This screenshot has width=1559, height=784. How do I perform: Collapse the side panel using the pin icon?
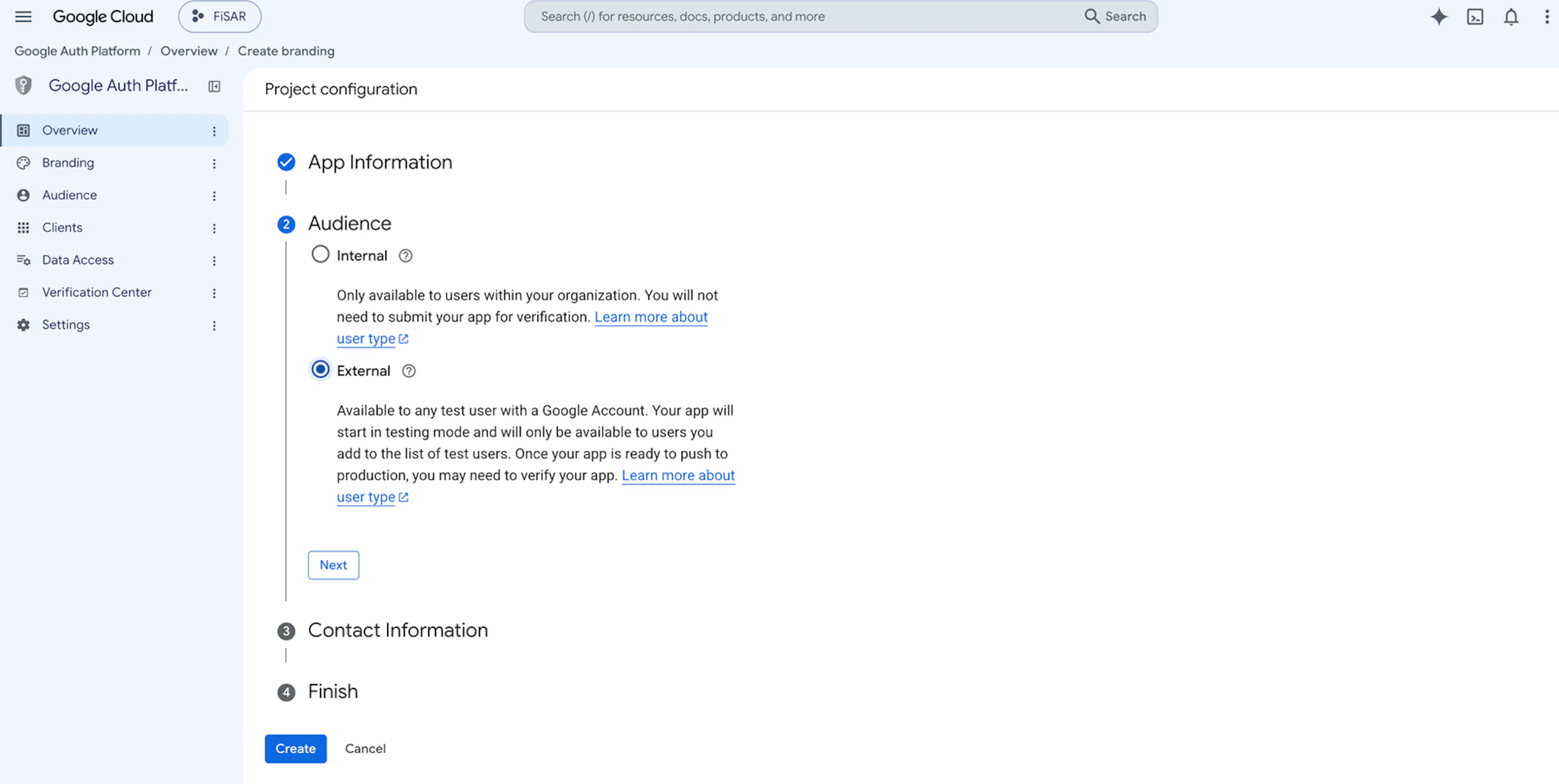pyautogui.click(x=214, y=86)
